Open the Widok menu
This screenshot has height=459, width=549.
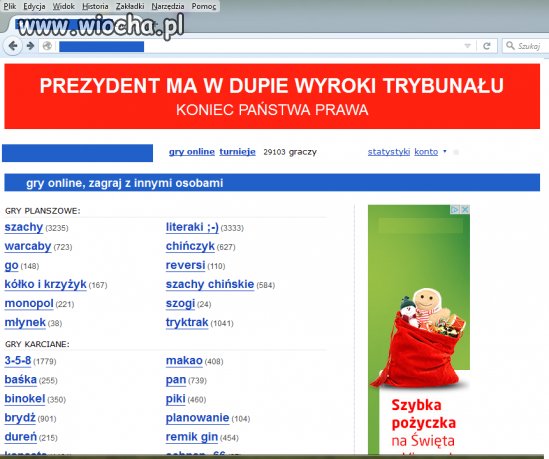point(63,6)
